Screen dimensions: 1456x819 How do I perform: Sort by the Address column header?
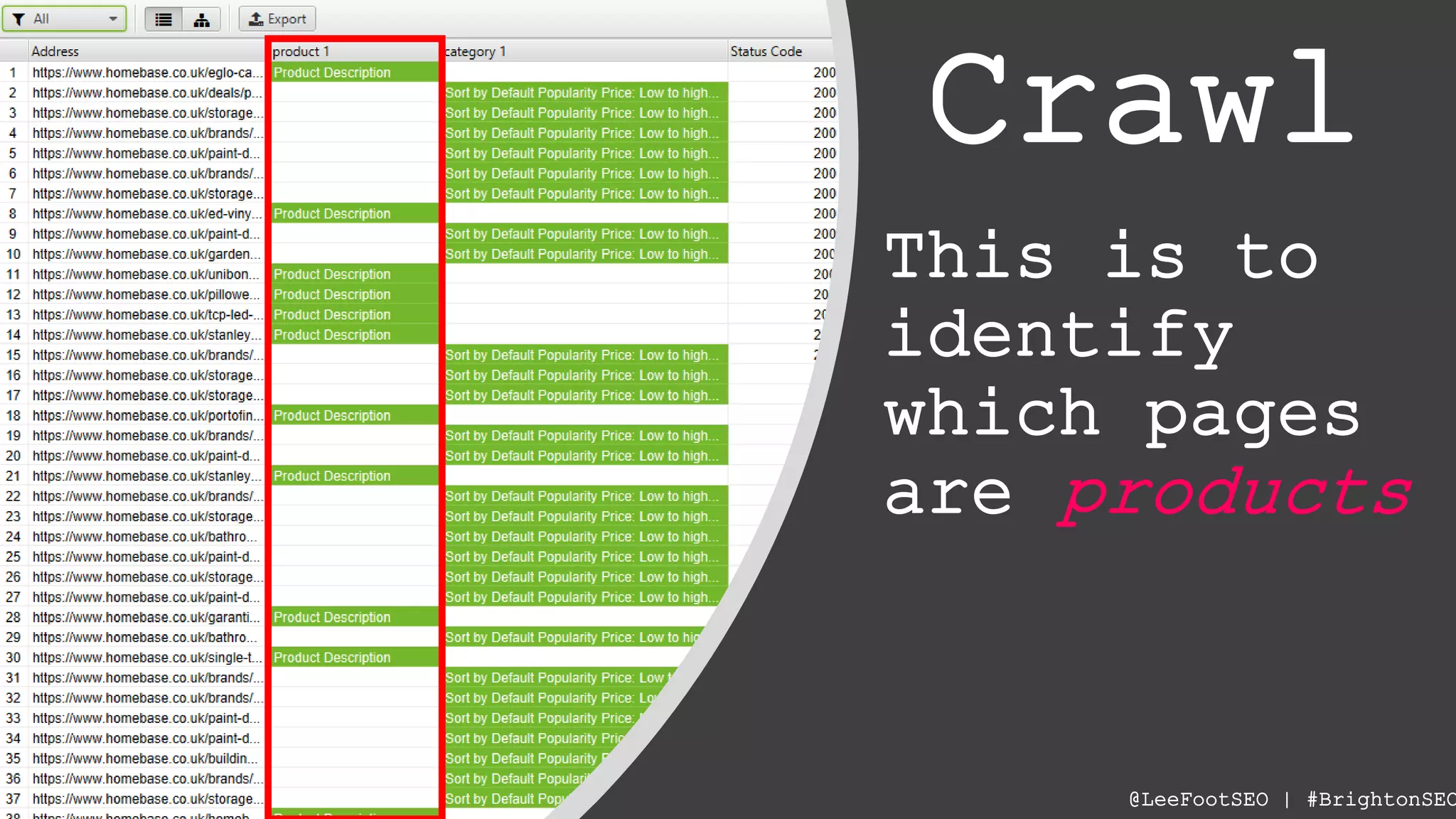(x=146, y=51)
